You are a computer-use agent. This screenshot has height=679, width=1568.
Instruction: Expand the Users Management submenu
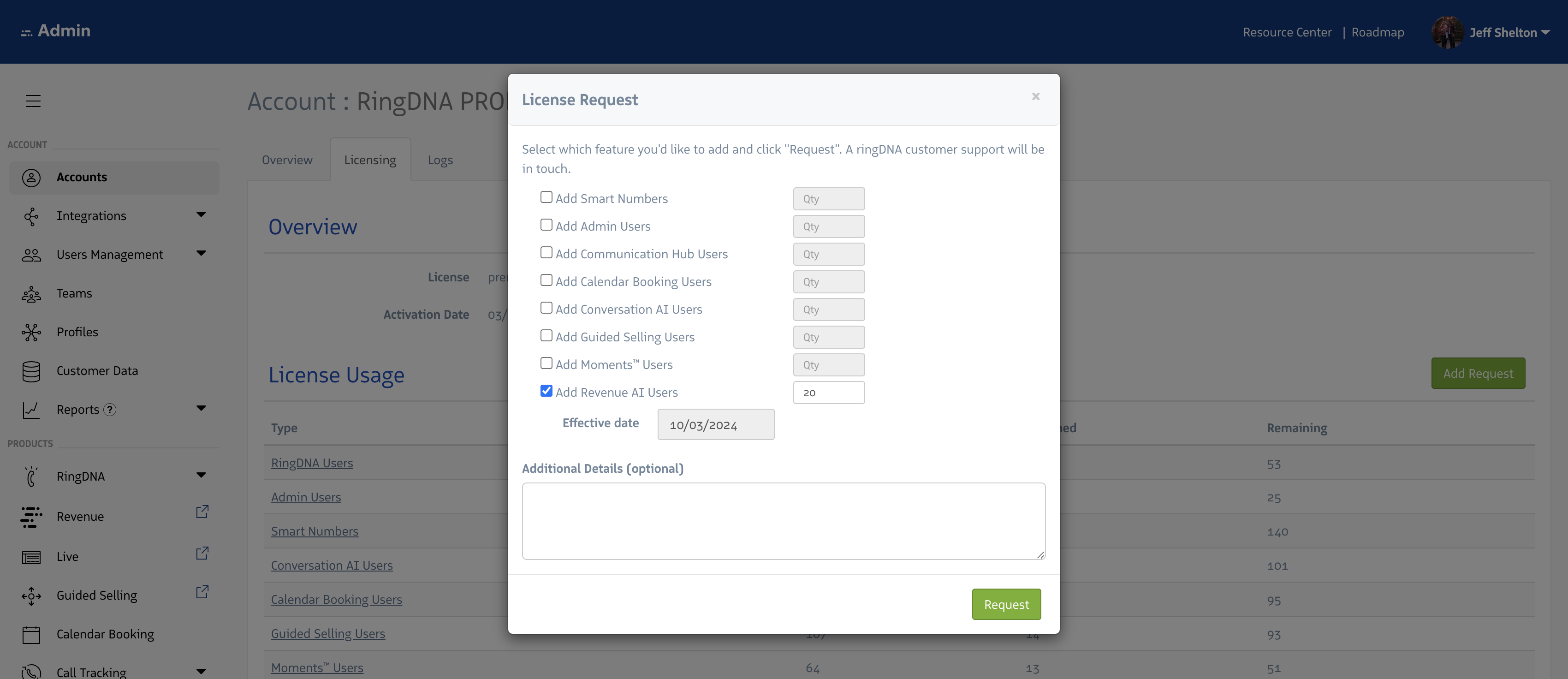coord(201,253)
